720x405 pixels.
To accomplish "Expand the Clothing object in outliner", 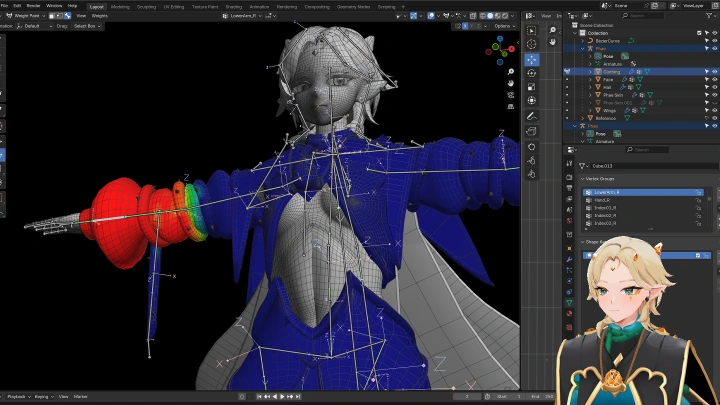I will click(590, 72).
